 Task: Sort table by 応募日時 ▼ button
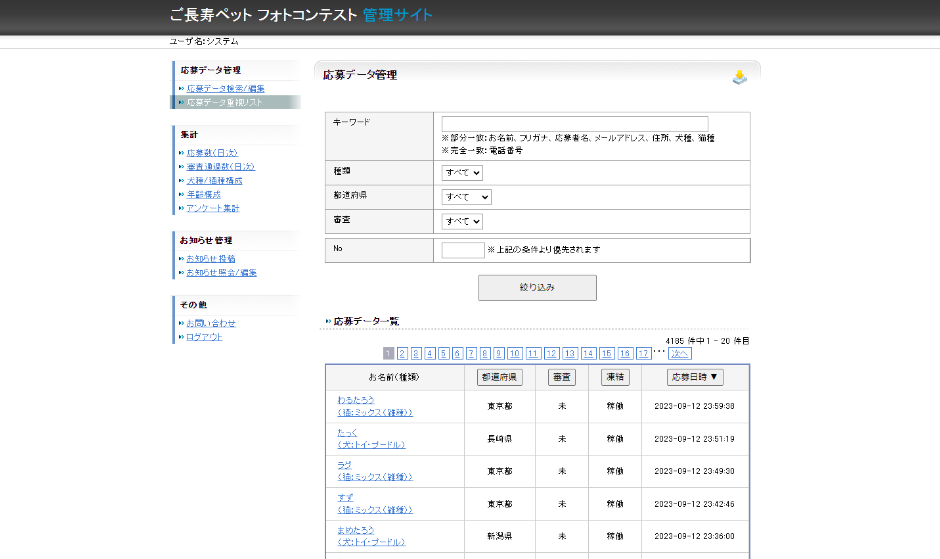click(x=695, y=377)
